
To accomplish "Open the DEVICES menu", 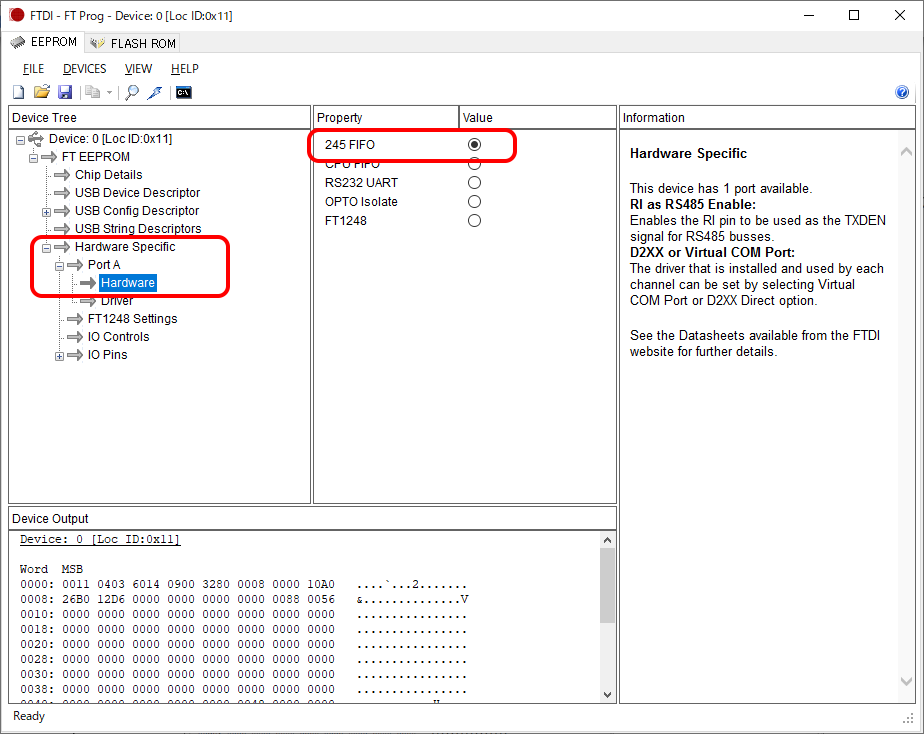I will click(84, 69).
